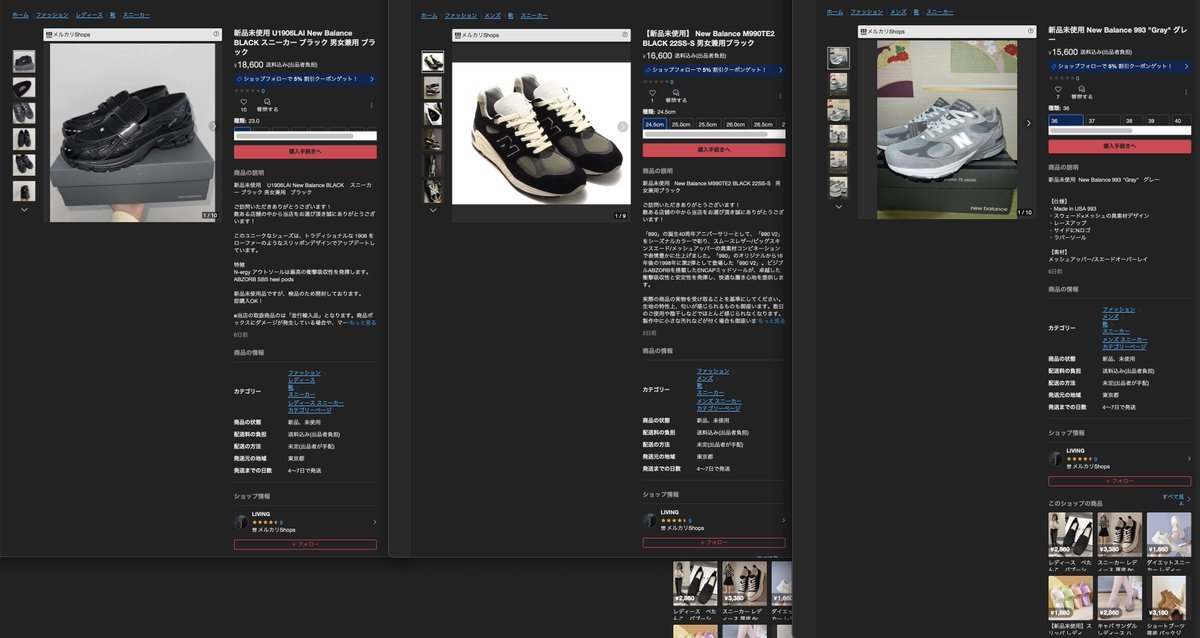Show the next photo of the M990TE2 sneaker
Image resolution: width=1200 pixels, height=638 pixels.
pos(623,127)
